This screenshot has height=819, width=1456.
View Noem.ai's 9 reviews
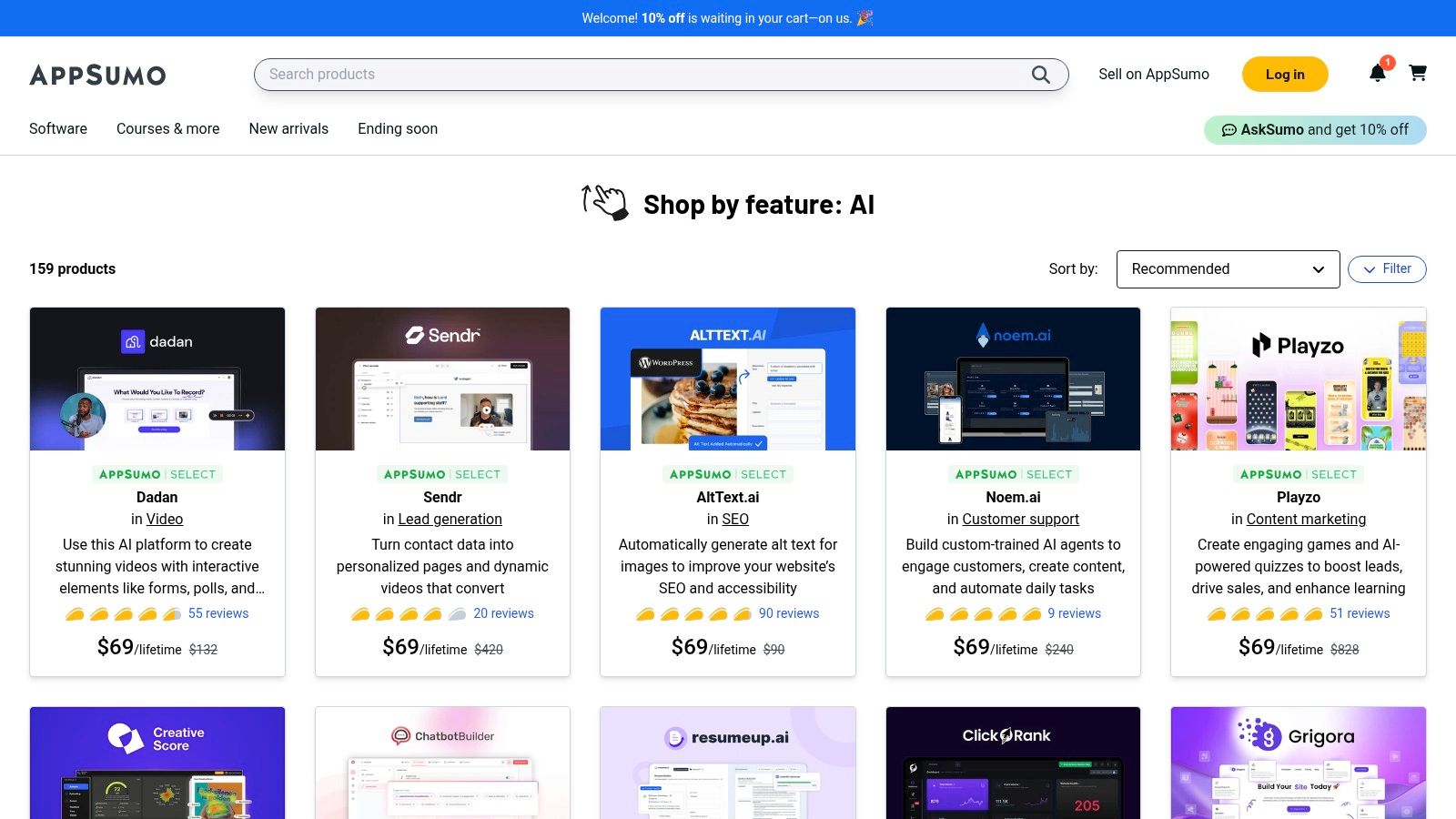(x=1074, y=614)
